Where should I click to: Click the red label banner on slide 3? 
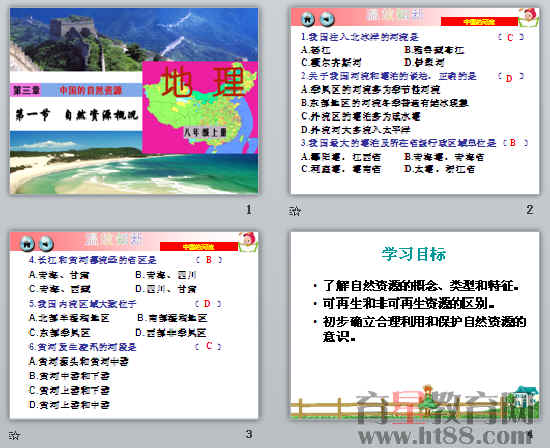coord(199,247)
